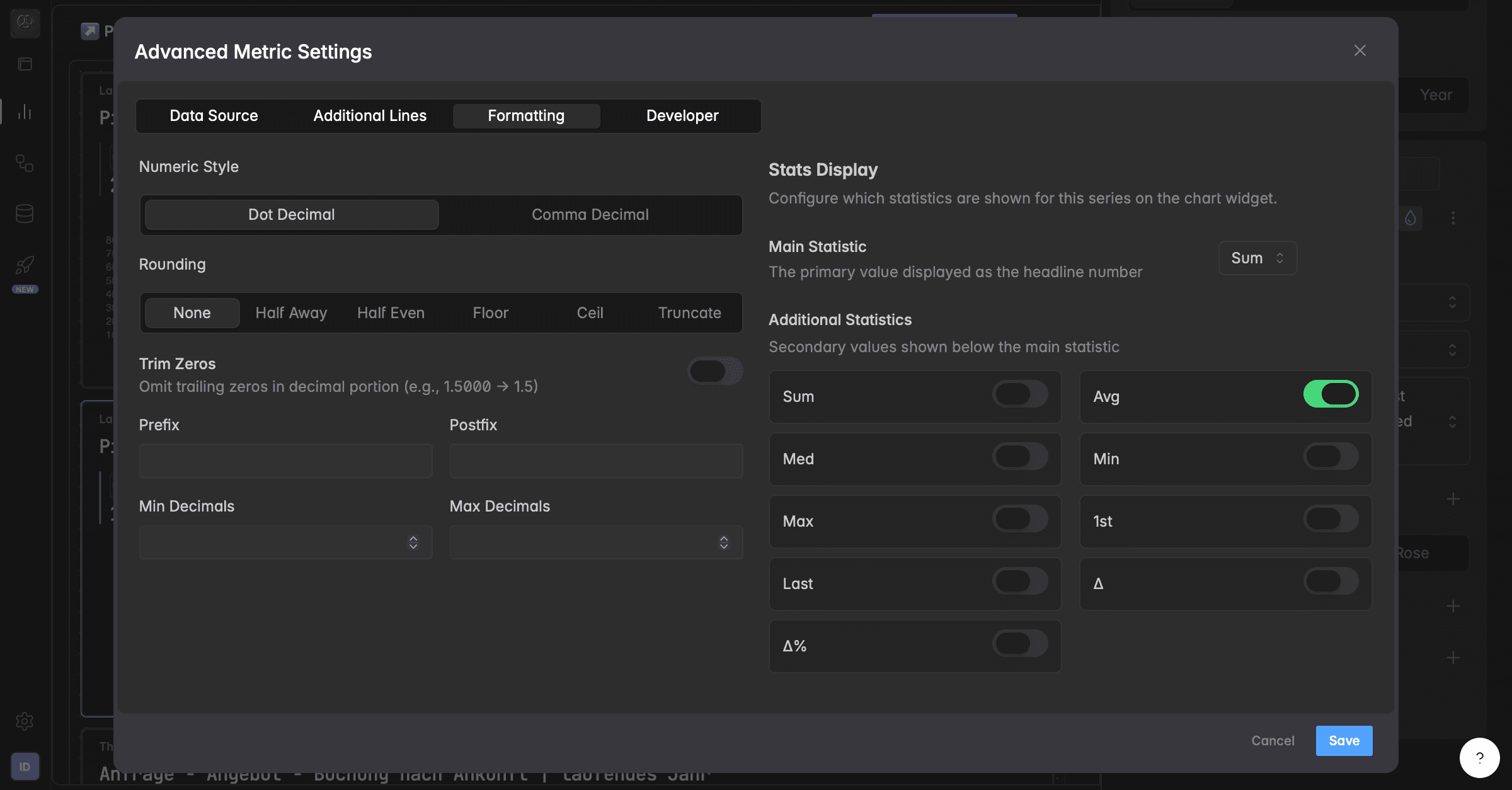Click the Cancel button
The image size is (1512, 790).
pyautogui.click(x=1273, y=741)
